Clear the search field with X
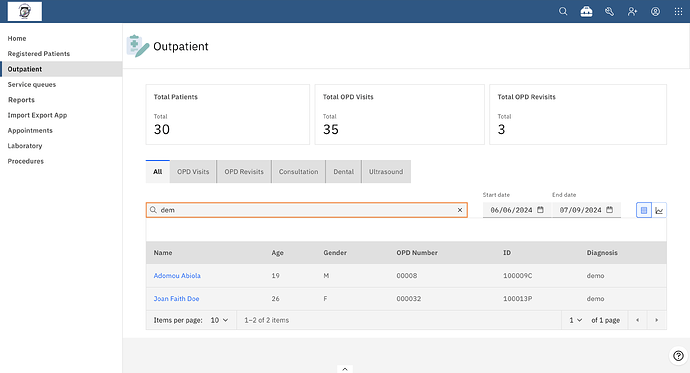Screen dimensions: 690x373 pyautogui.click(x=460, y=210)
